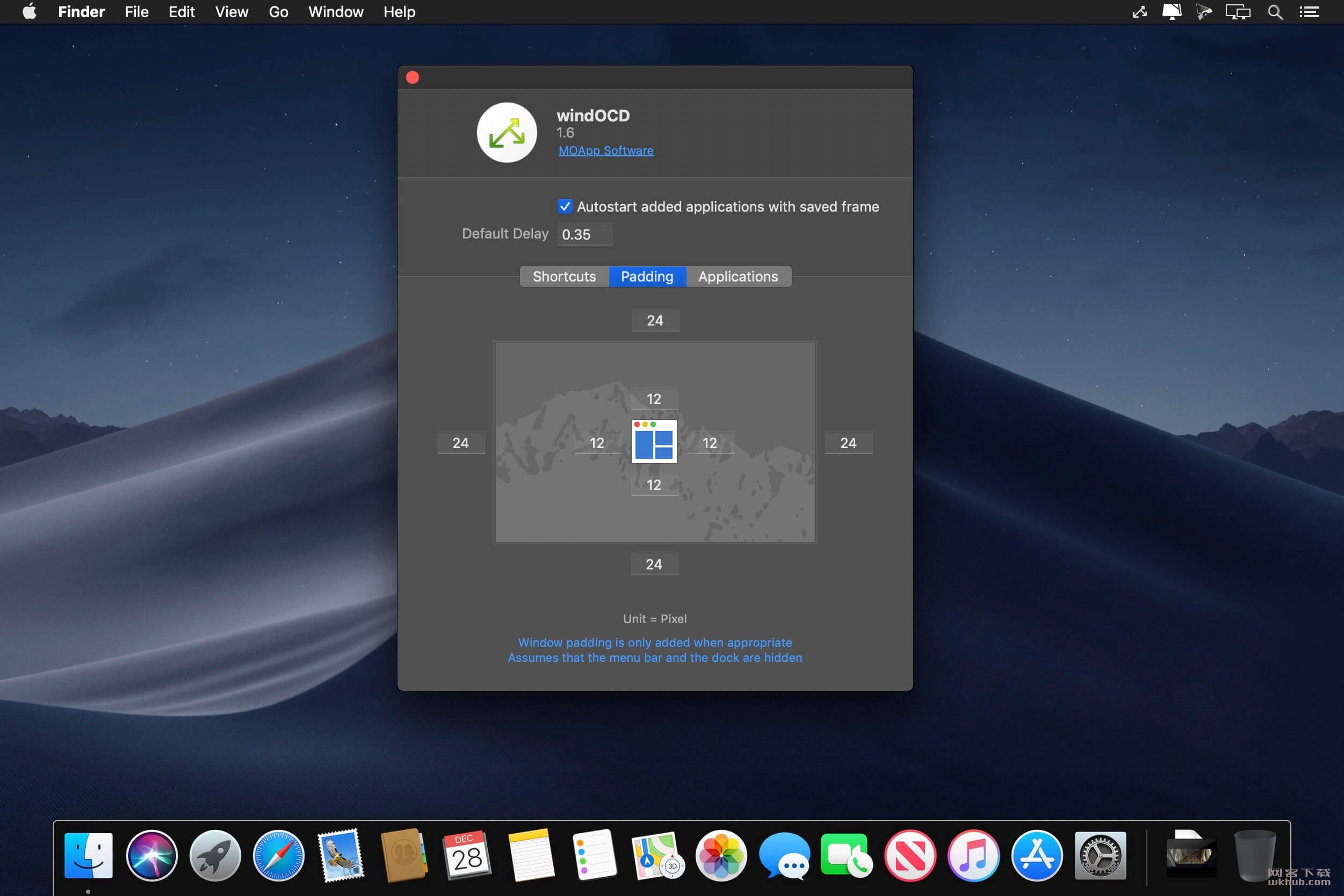Open App Store in dock
Screen dimensions: 1344x896
click(x=1037, y=855)
